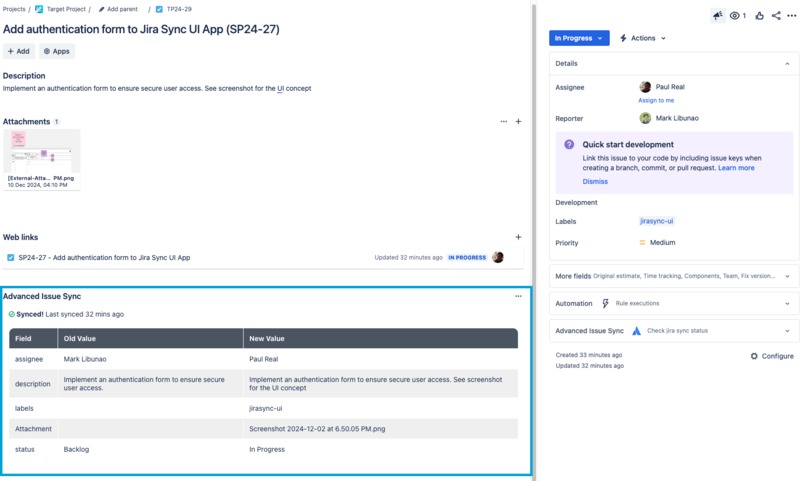The width and height of the screenshot is (806, 481).
Task: Click the Medium priority icon
Action: click(642, 243)
